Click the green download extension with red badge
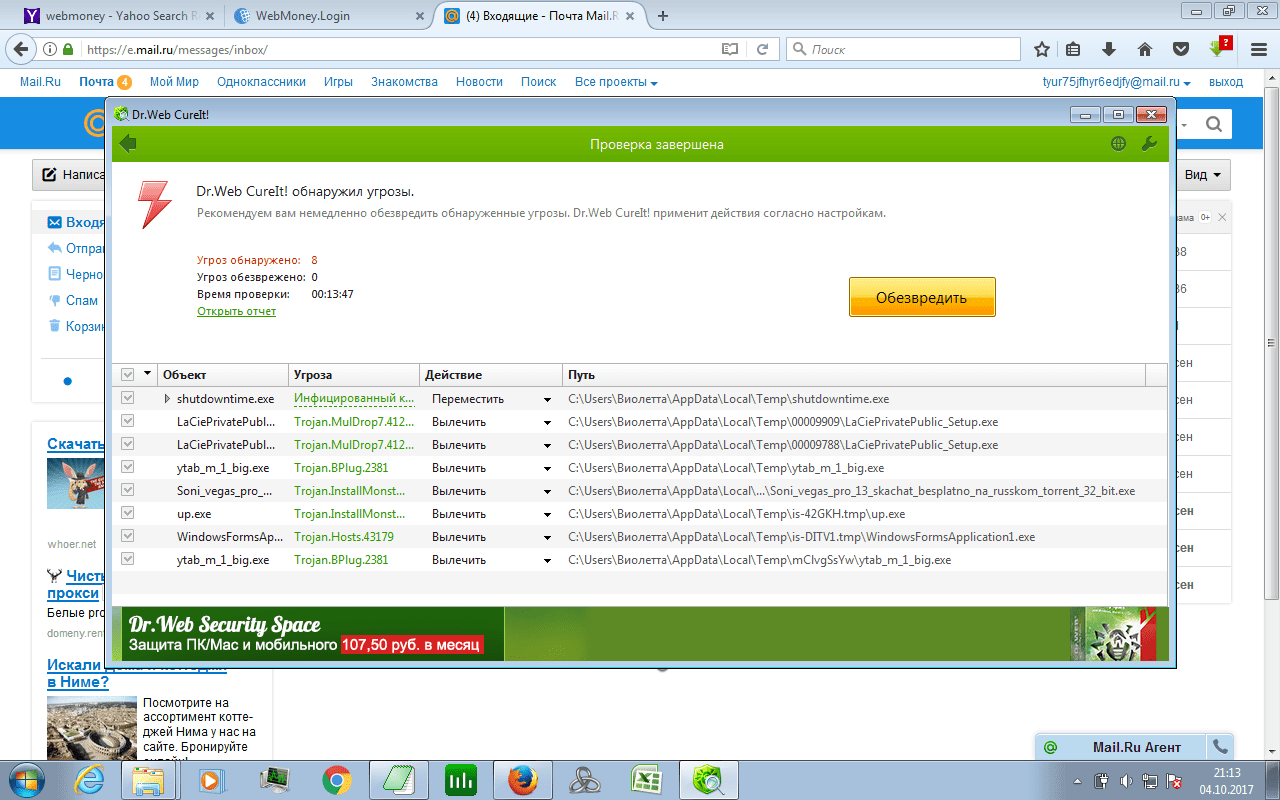This screenshot has width=1280, height=800. point(1219,47)
